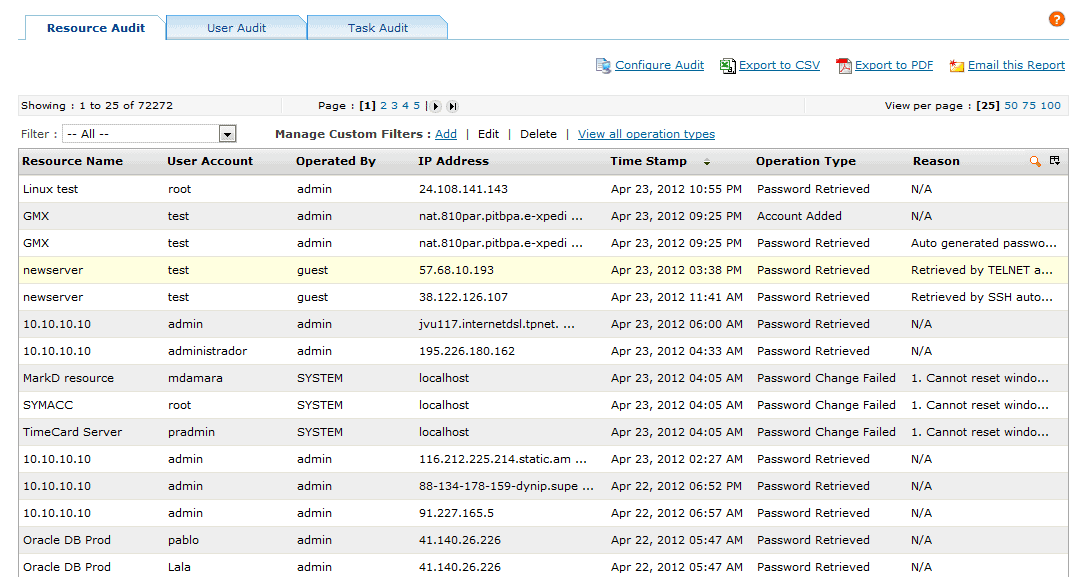Sort by the Time Stamp sort arrows

[707, 162]
